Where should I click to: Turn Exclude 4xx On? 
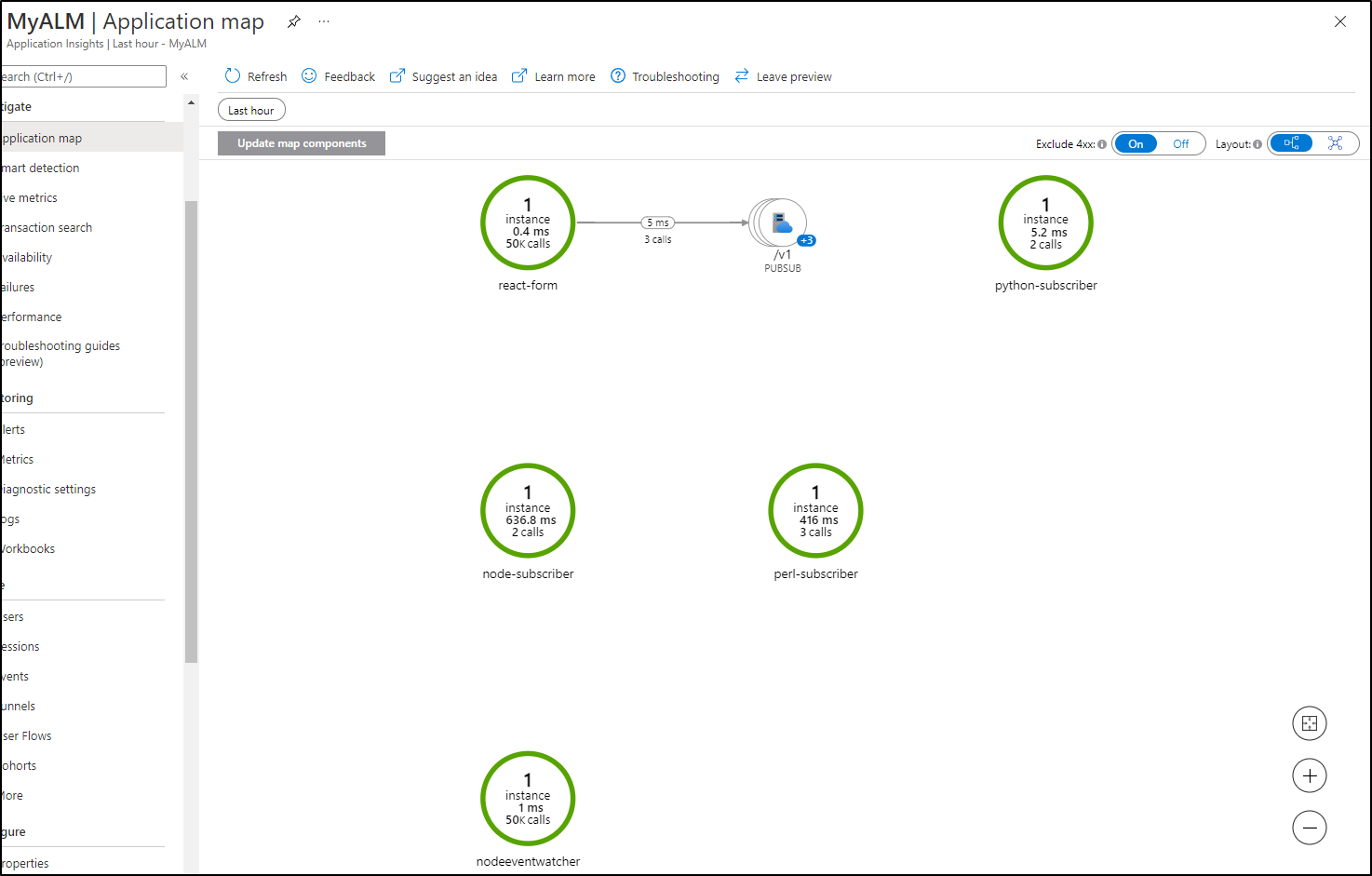coord(1136,143)
